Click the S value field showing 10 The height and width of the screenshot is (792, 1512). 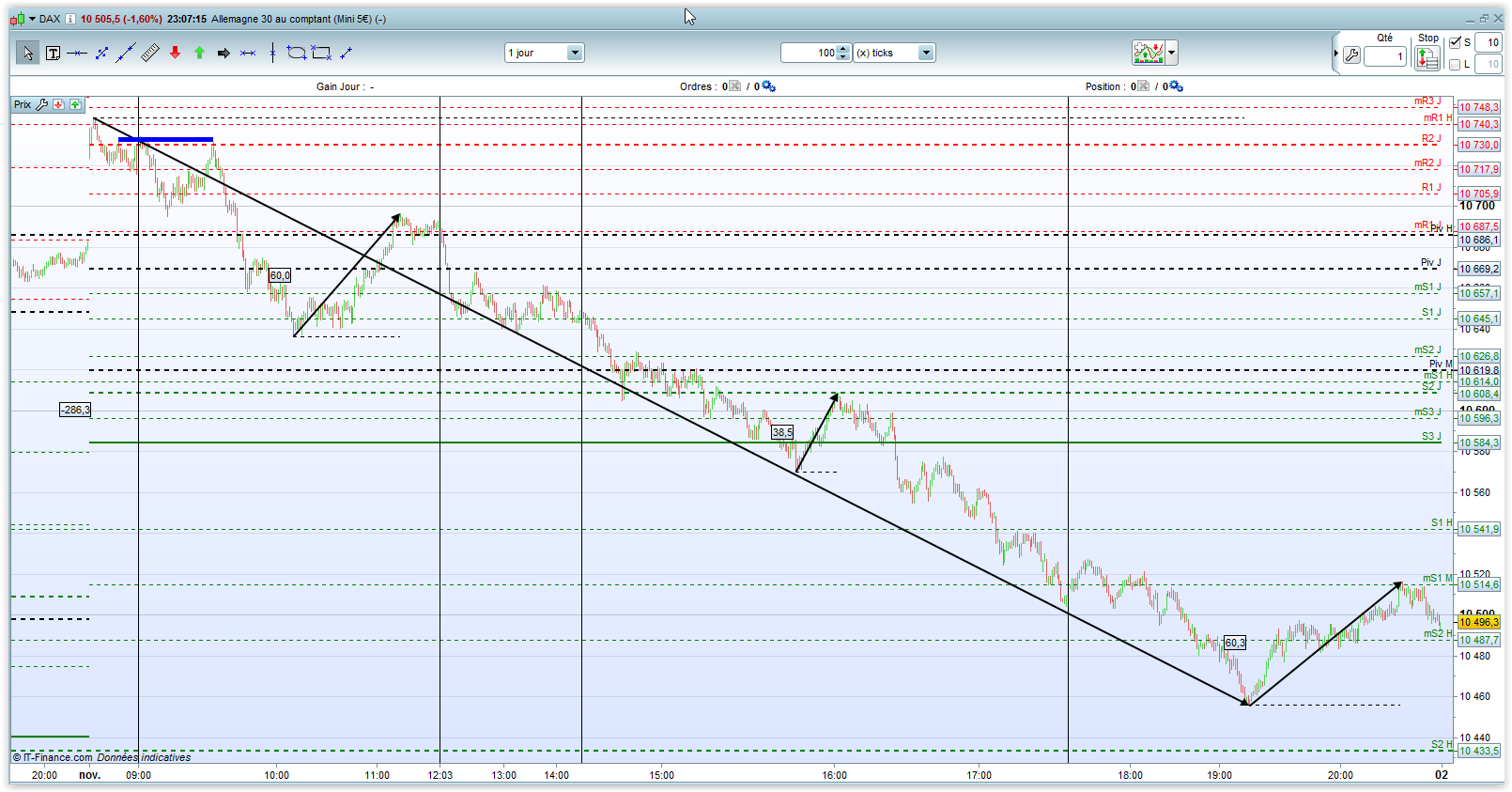(x=1488, y=42)
